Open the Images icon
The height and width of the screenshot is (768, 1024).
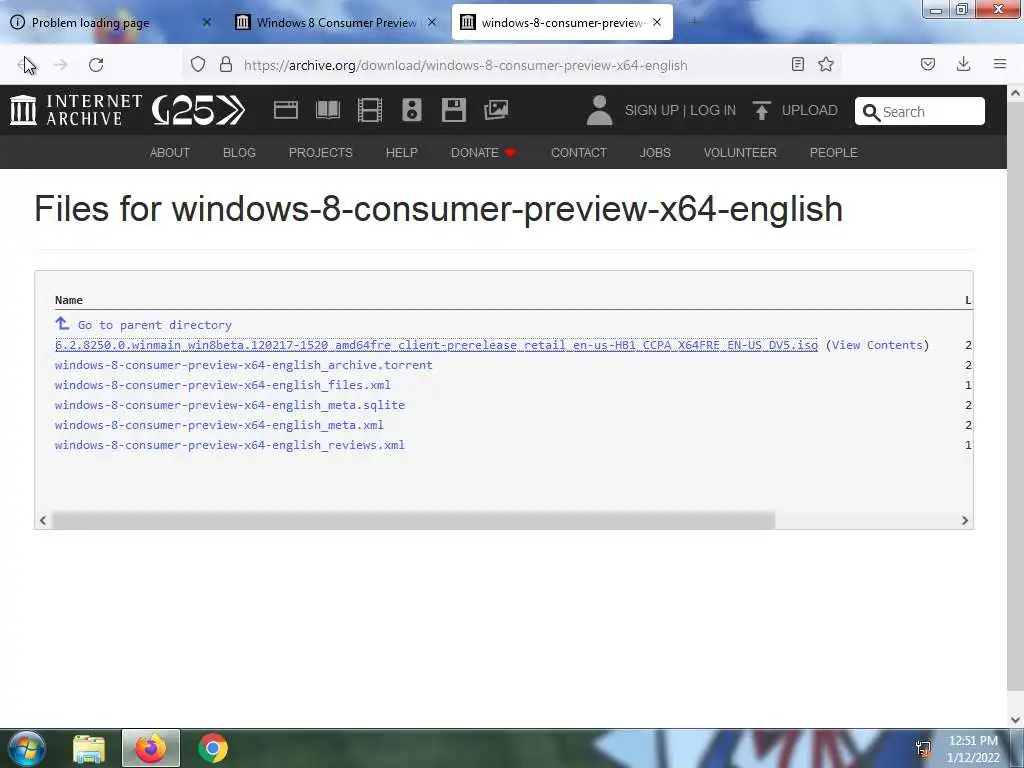(x=496, y=110)
